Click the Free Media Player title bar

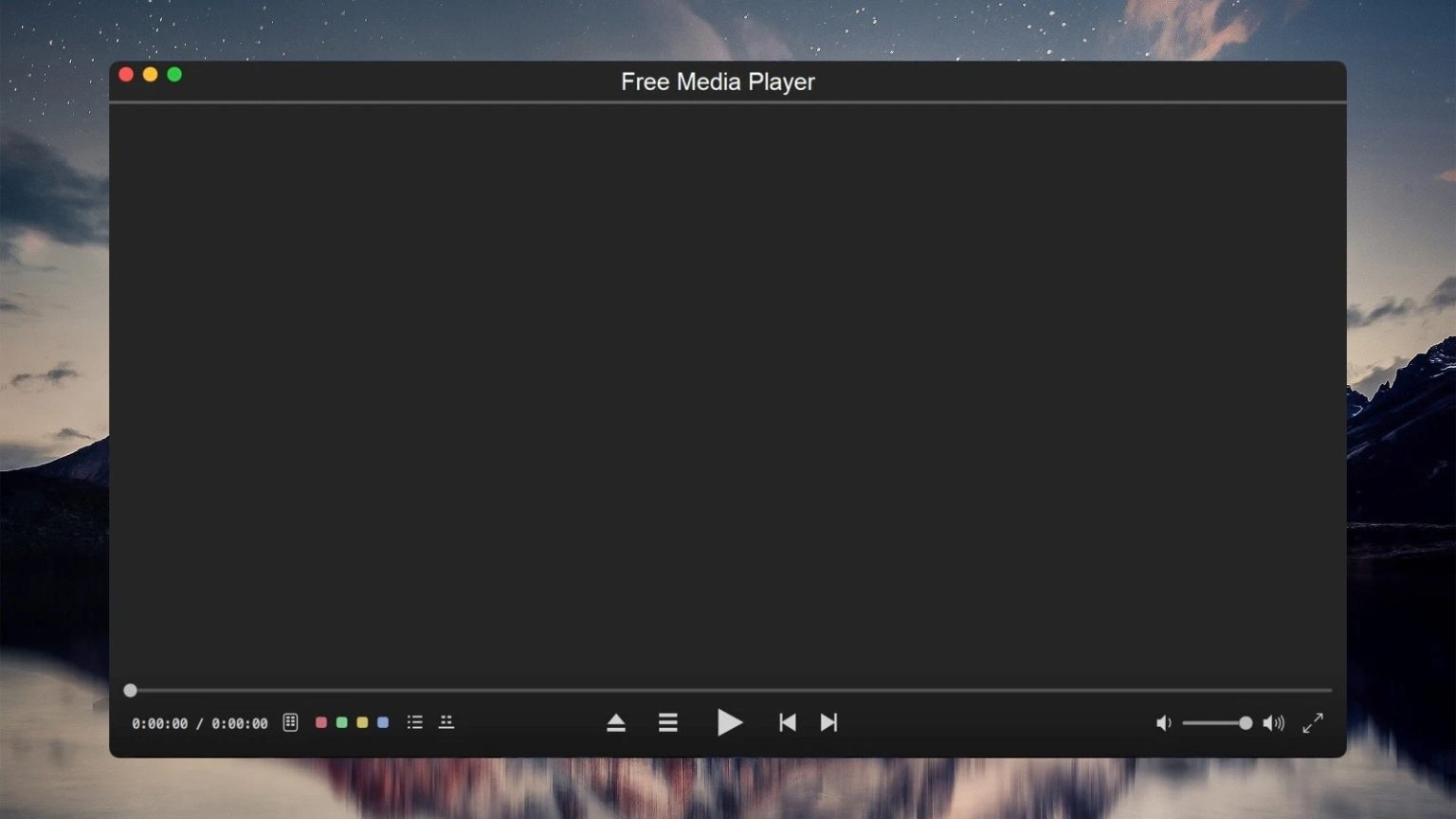(718, 82)
